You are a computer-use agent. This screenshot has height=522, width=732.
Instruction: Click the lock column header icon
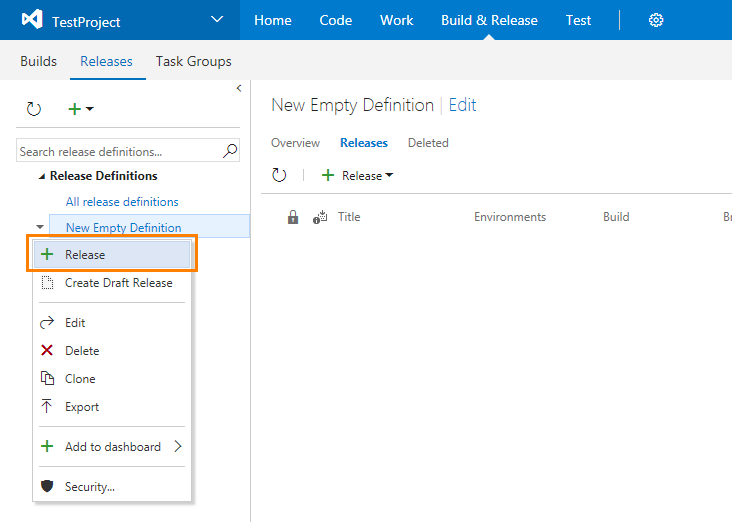(293, 217)
